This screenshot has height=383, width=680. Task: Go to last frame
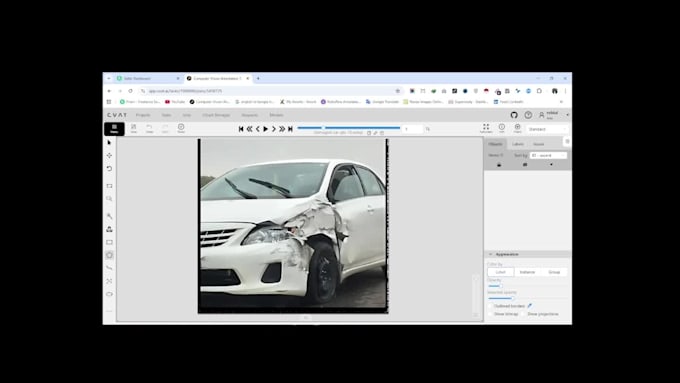[x=290, y=129]
